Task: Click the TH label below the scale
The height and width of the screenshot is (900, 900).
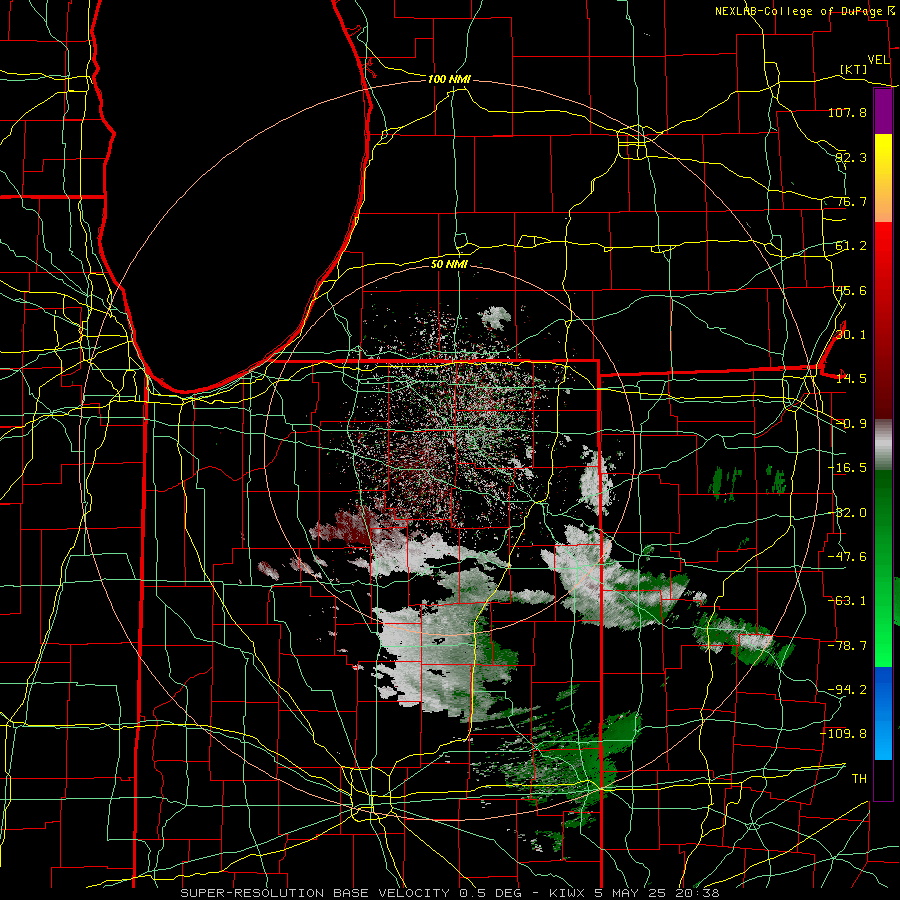Action: (859, 778)
